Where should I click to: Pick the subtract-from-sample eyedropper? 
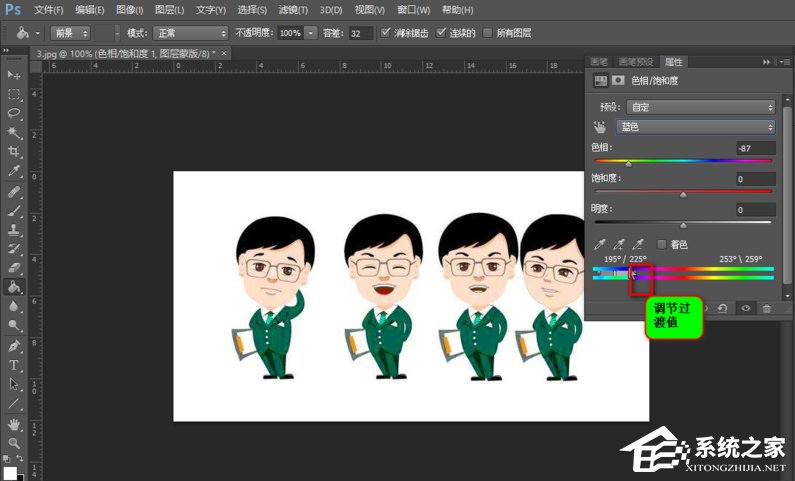click(x=638, y=244)
